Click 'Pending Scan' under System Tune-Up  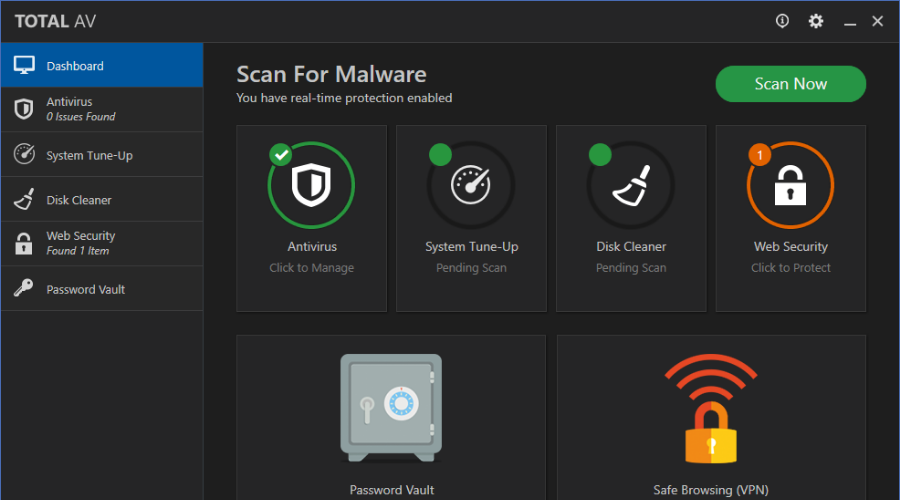[x=471, y=268]
